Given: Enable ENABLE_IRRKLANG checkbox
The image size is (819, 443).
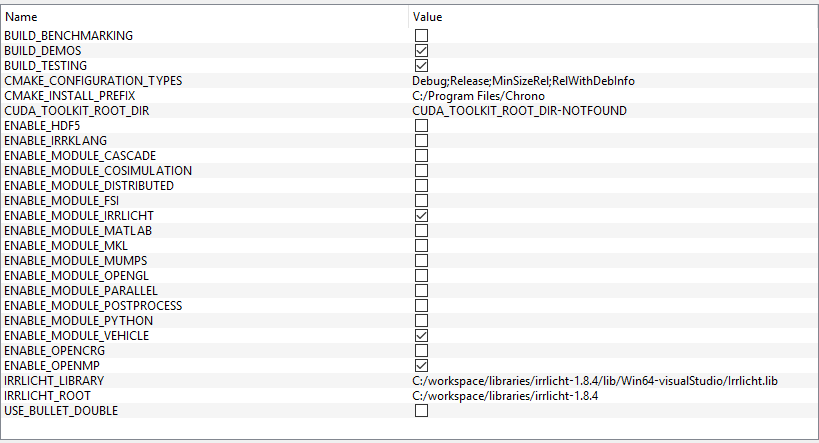Looking at the screenshot, I should click(x=421, y=141).
